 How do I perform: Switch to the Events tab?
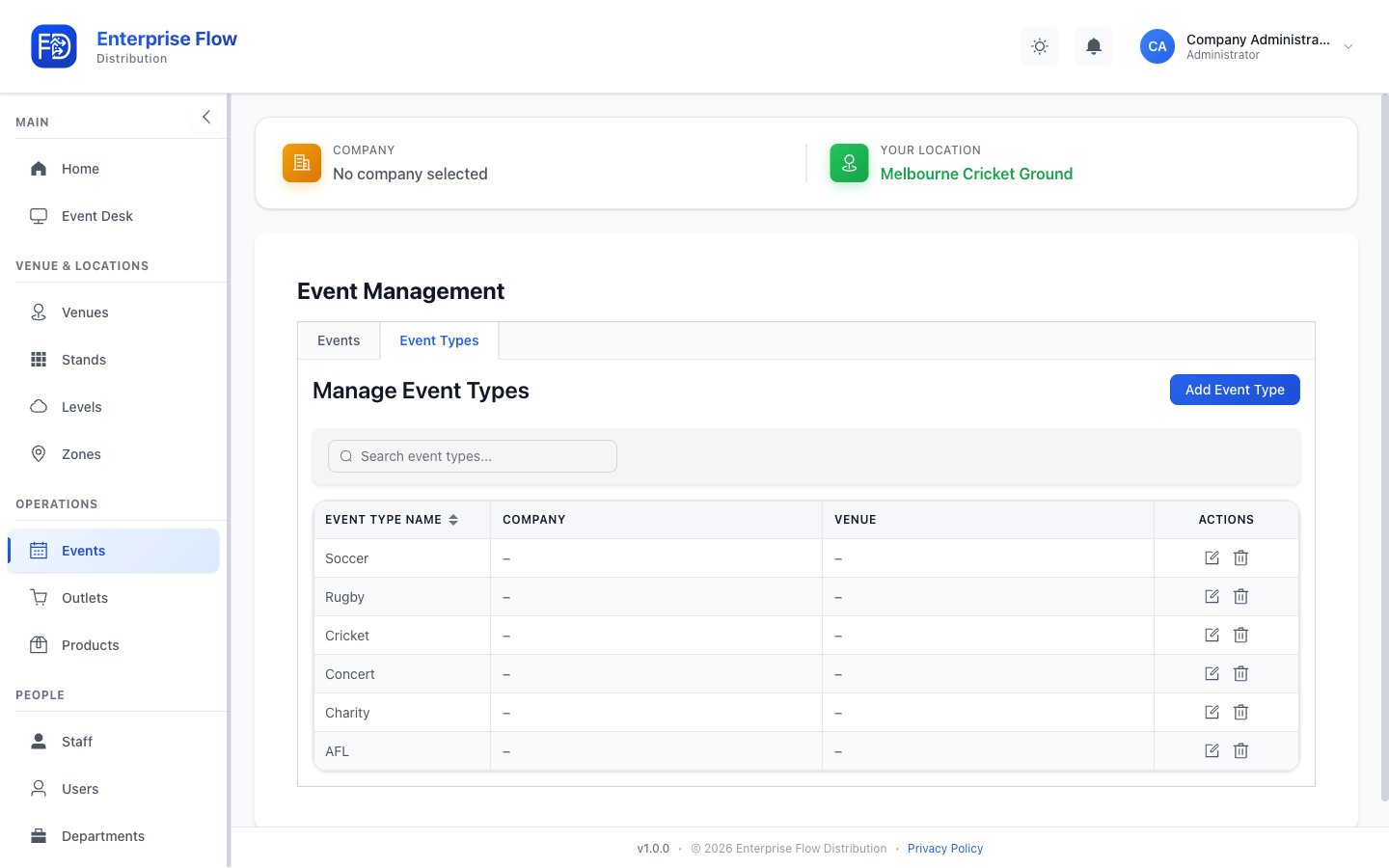point(339,340)
